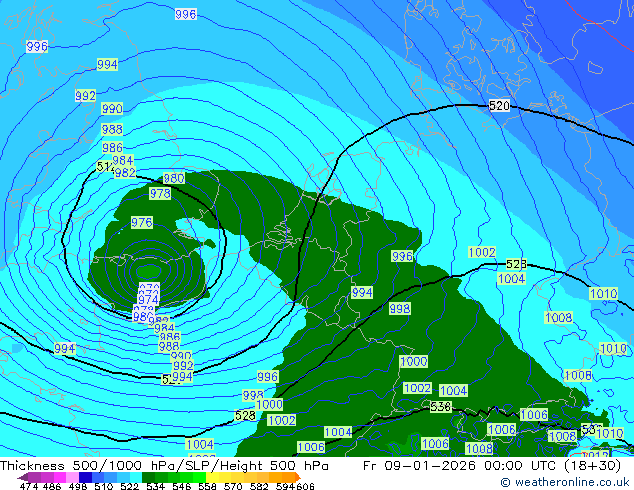634x490 pixels.
Task: Click the legend value 546
Action: [x=181, y=486]
